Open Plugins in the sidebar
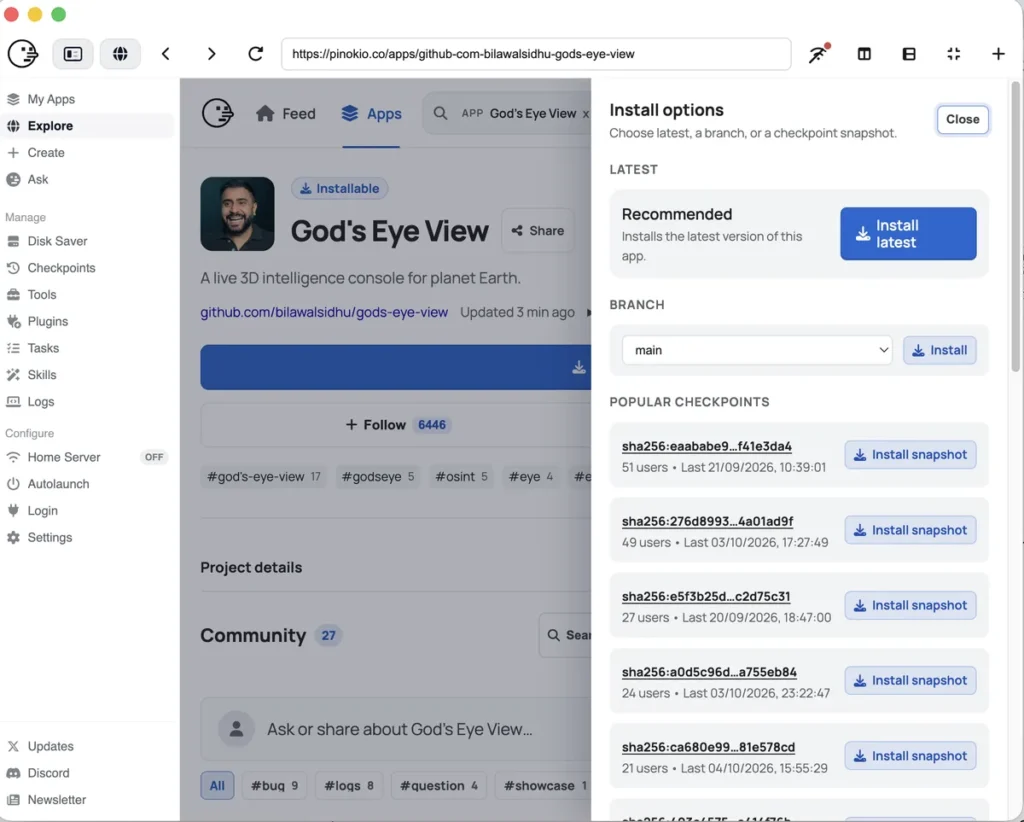This screenshot has height=822, width=1024. click(x=87, y=321)
